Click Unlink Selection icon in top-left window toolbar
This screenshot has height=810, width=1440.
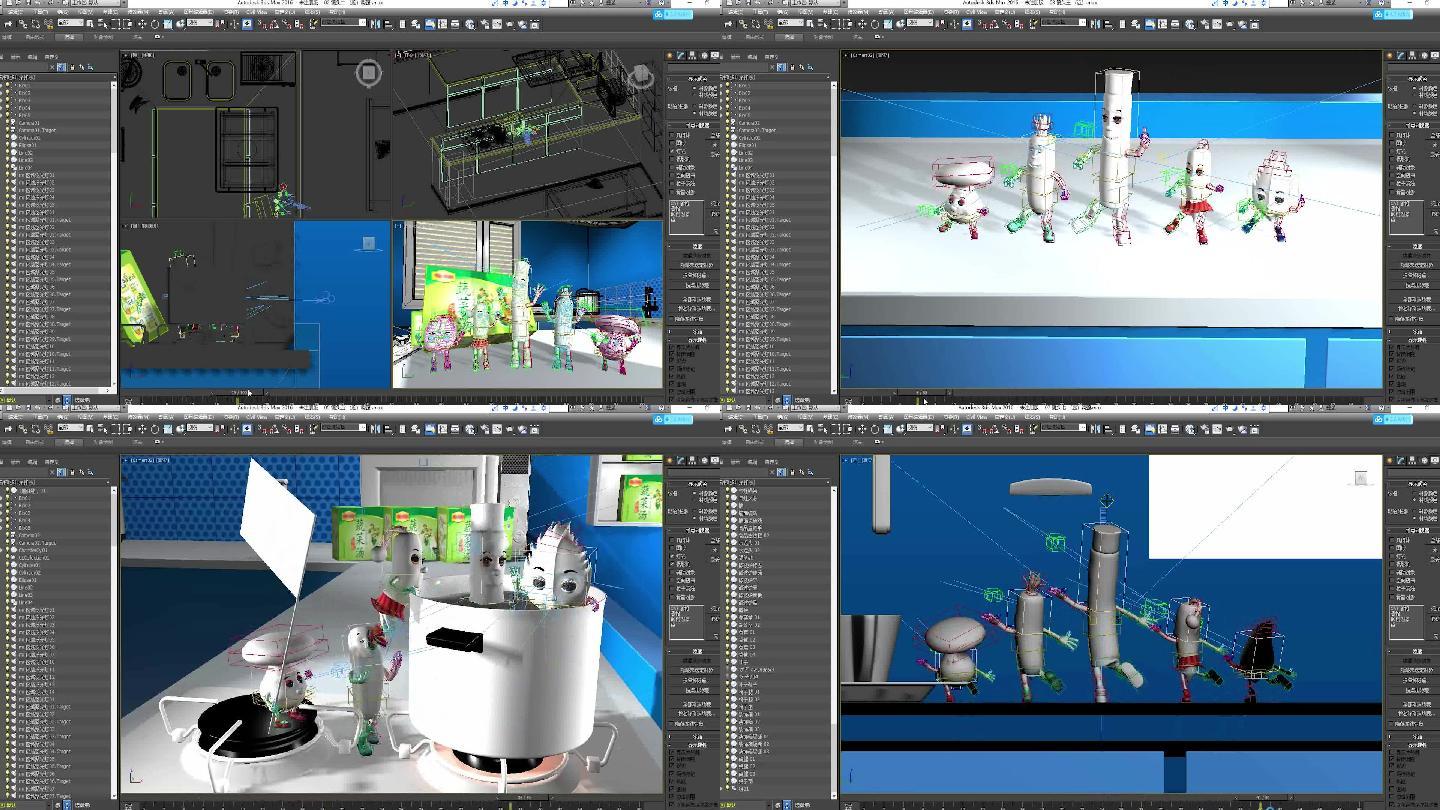pos(36,23)
